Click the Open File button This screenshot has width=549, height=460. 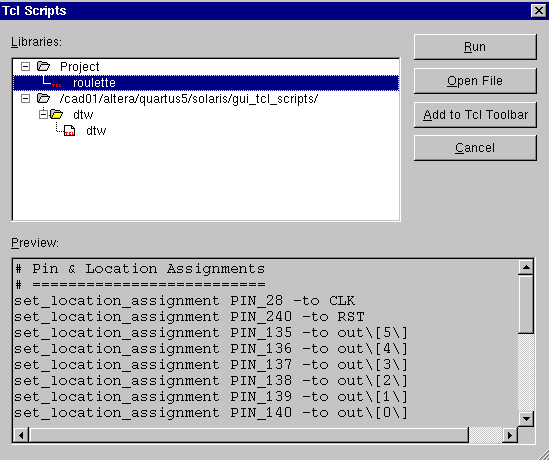[475, 81]
